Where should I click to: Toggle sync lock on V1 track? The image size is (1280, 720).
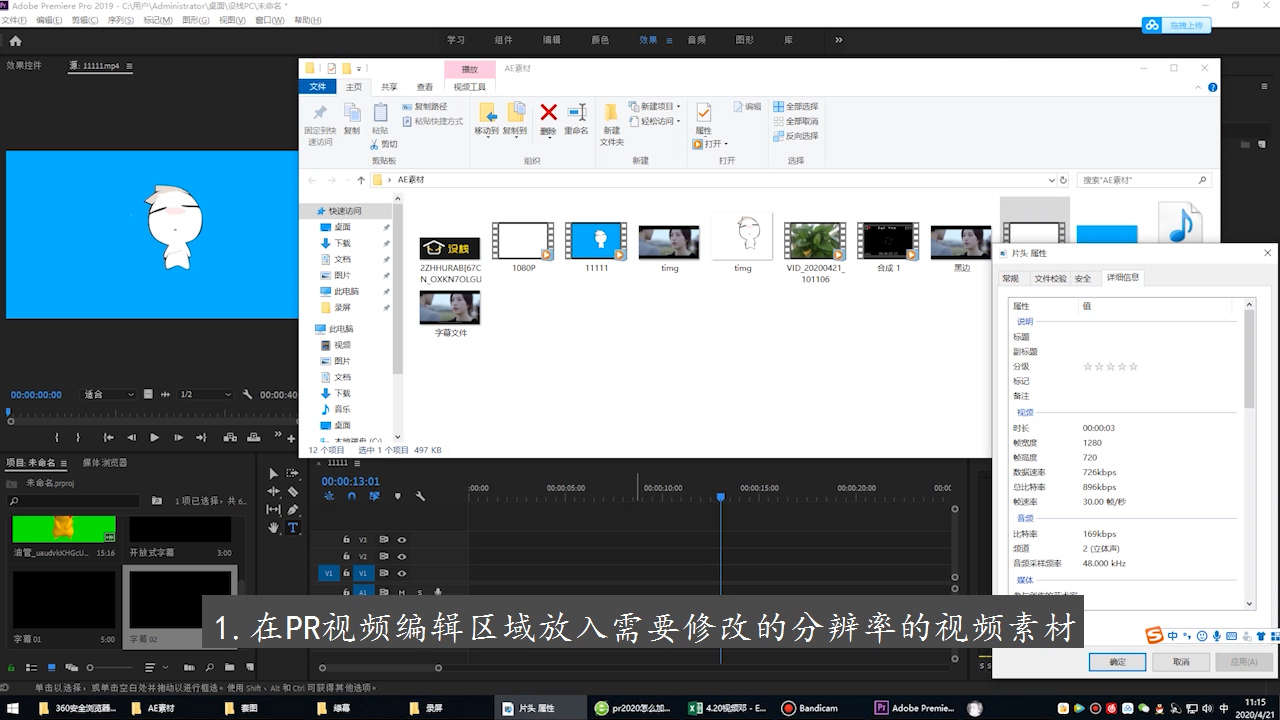(383, 573)
